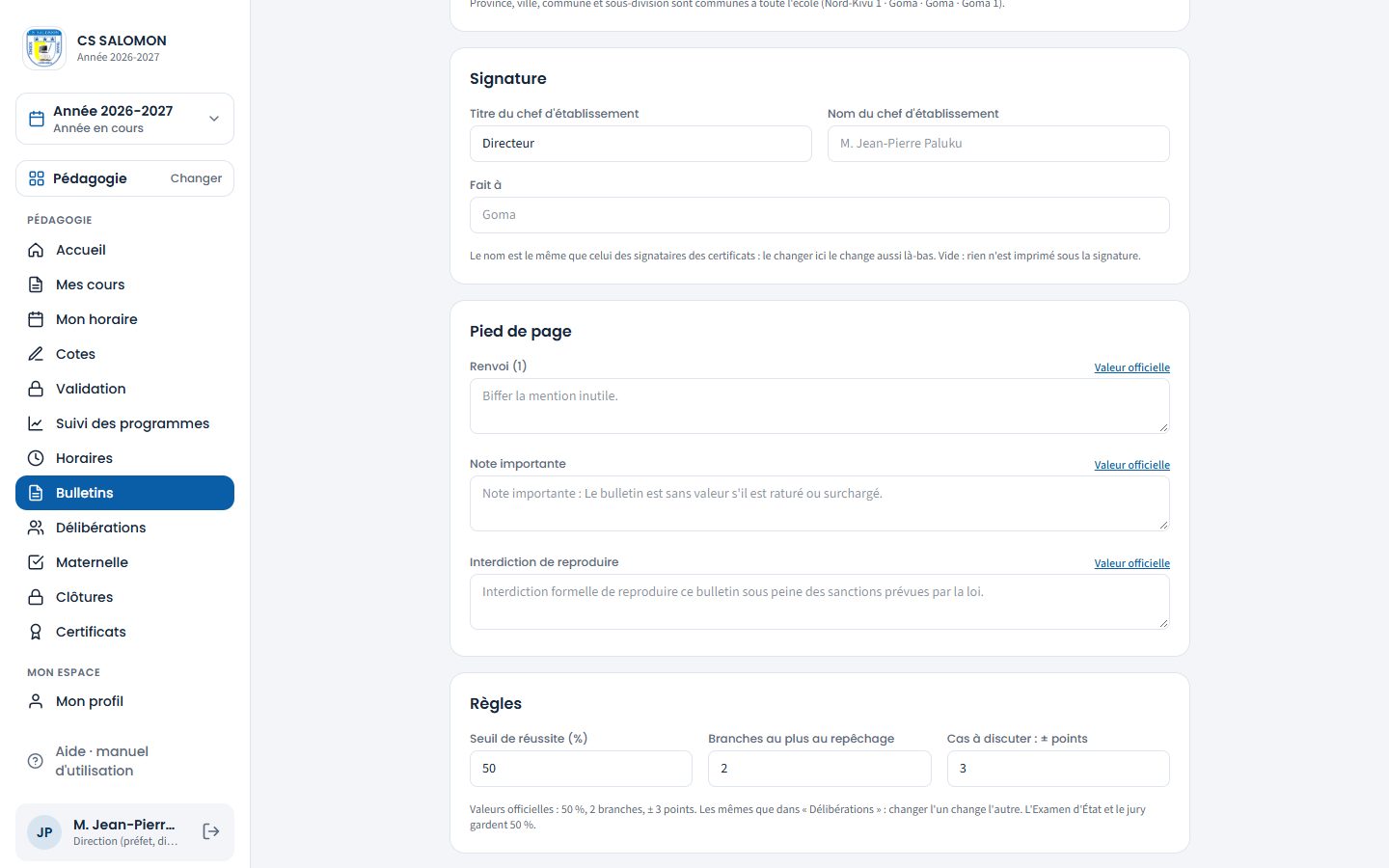The image size is (1389, 868).
Task: Click the Horaires clock icon
Action: point(36,458)
